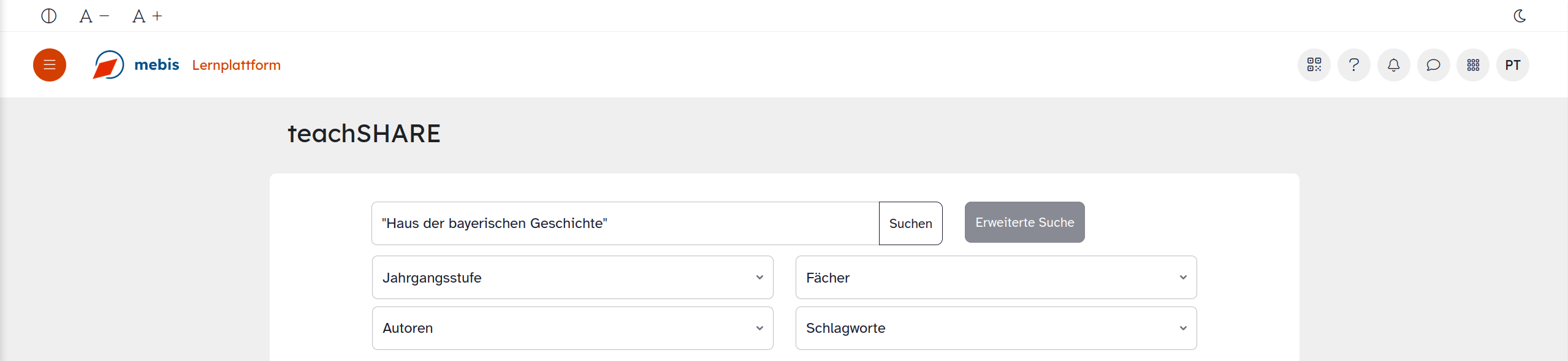Open the orange hamburger menu
This screenshot has height=361, width=1568.
[50, 65]
